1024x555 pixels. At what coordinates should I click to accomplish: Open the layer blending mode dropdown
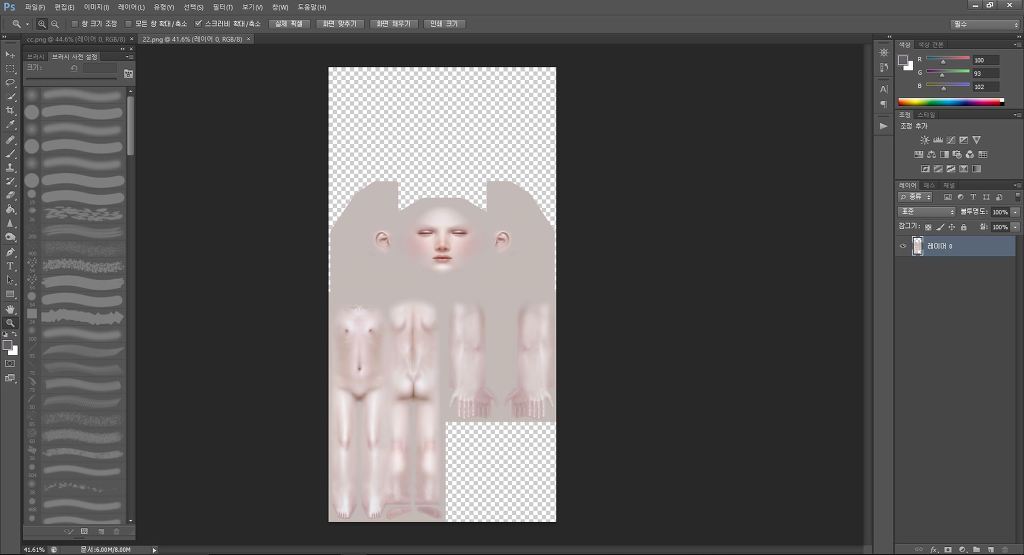926,212
